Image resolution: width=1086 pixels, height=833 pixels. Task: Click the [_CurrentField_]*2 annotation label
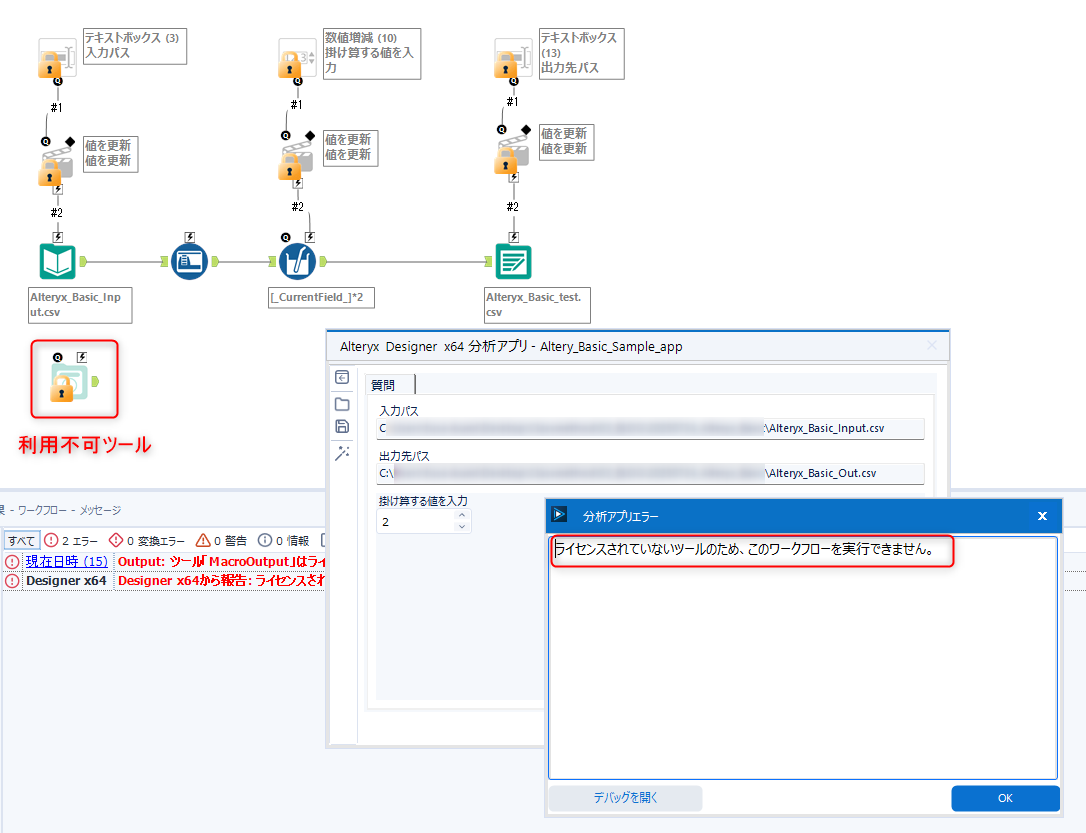click(x=321, y=298)
